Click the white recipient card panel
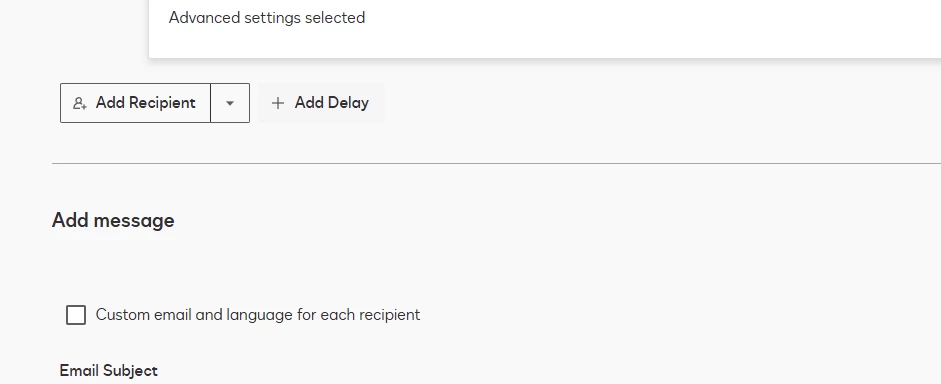The width and height of the screenshot is (941, 384). tap(545, 29)
